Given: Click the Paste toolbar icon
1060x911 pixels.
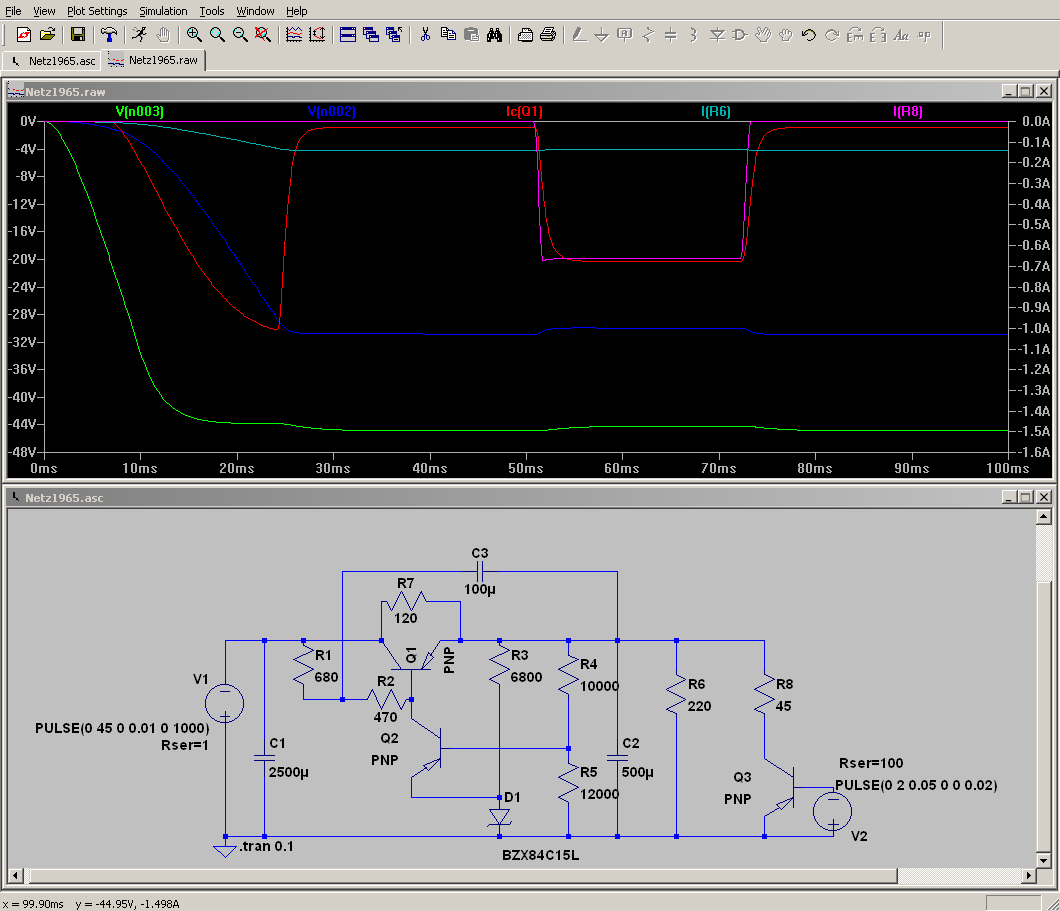Looking at the screenshot, I should (471, 34).
